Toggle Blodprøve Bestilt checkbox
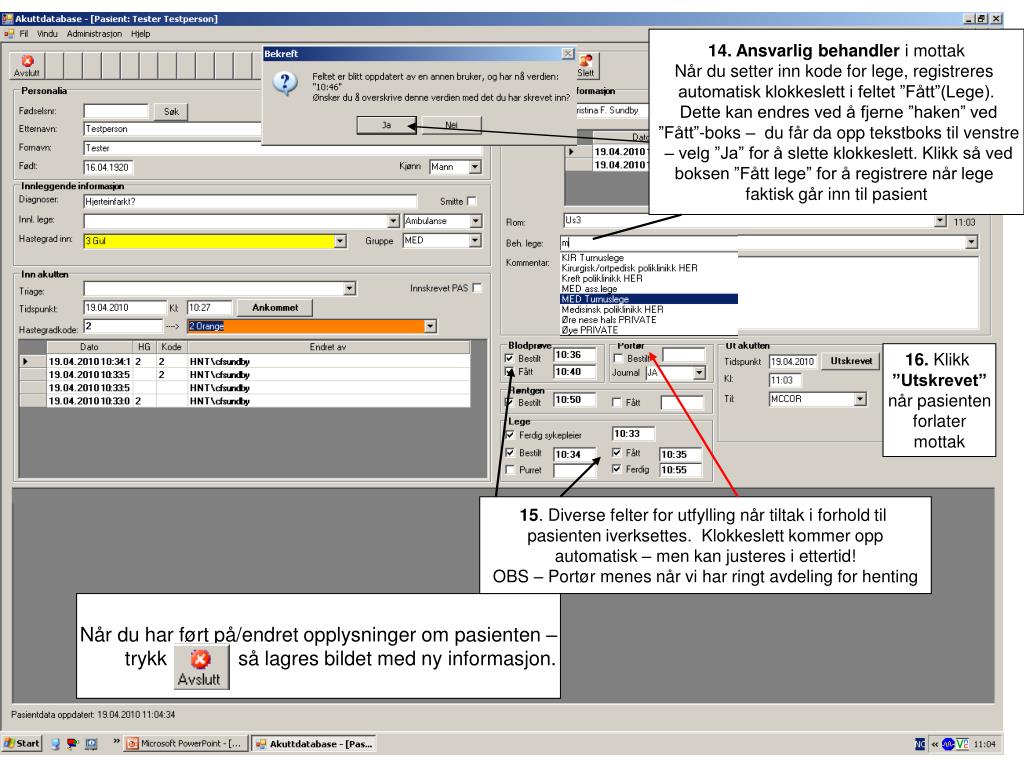Screen dimensions: 1024x768 (509, 358)
